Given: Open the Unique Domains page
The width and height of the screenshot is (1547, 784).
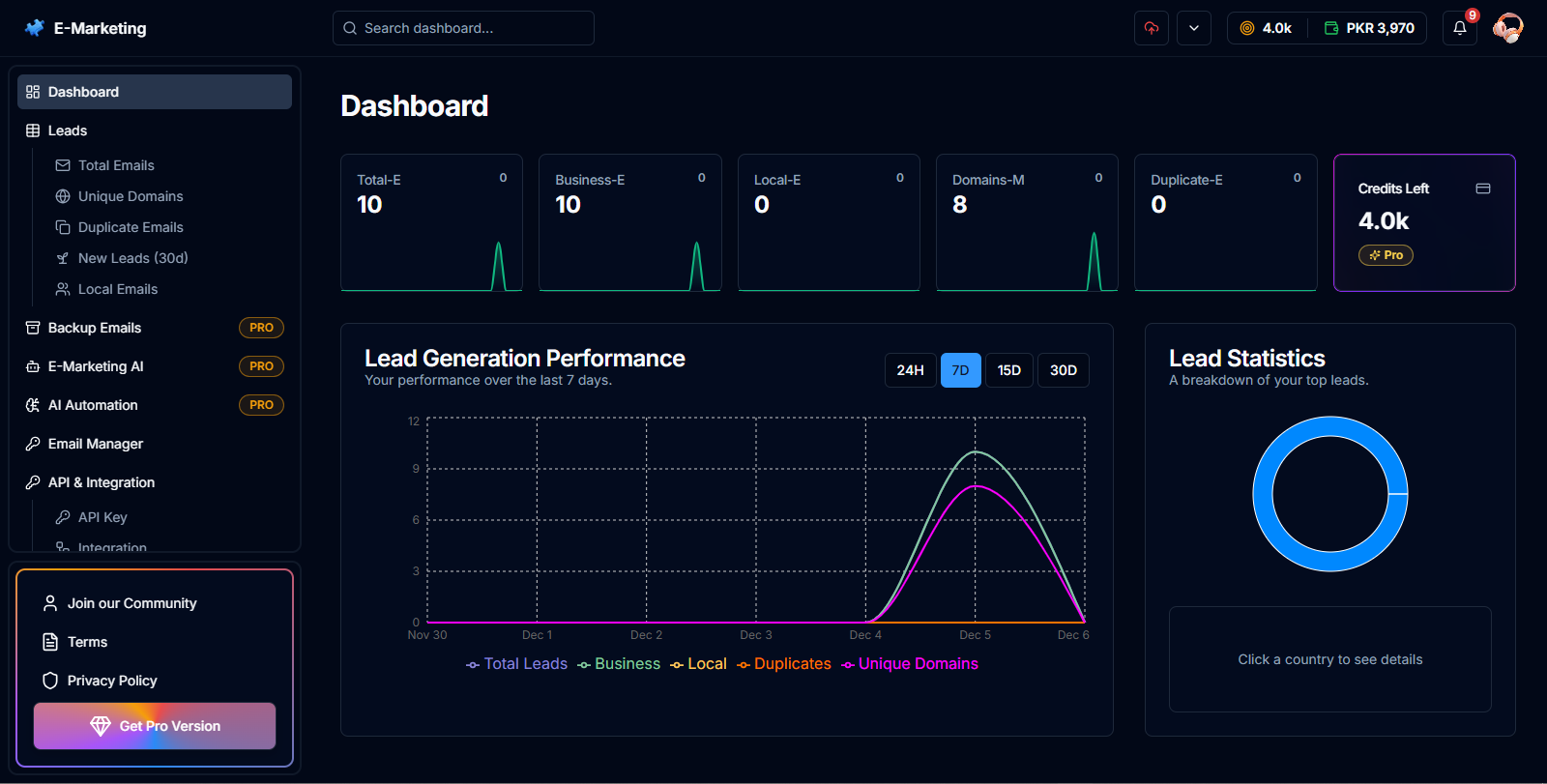Looking at the screenshot, I should [131, 196].
